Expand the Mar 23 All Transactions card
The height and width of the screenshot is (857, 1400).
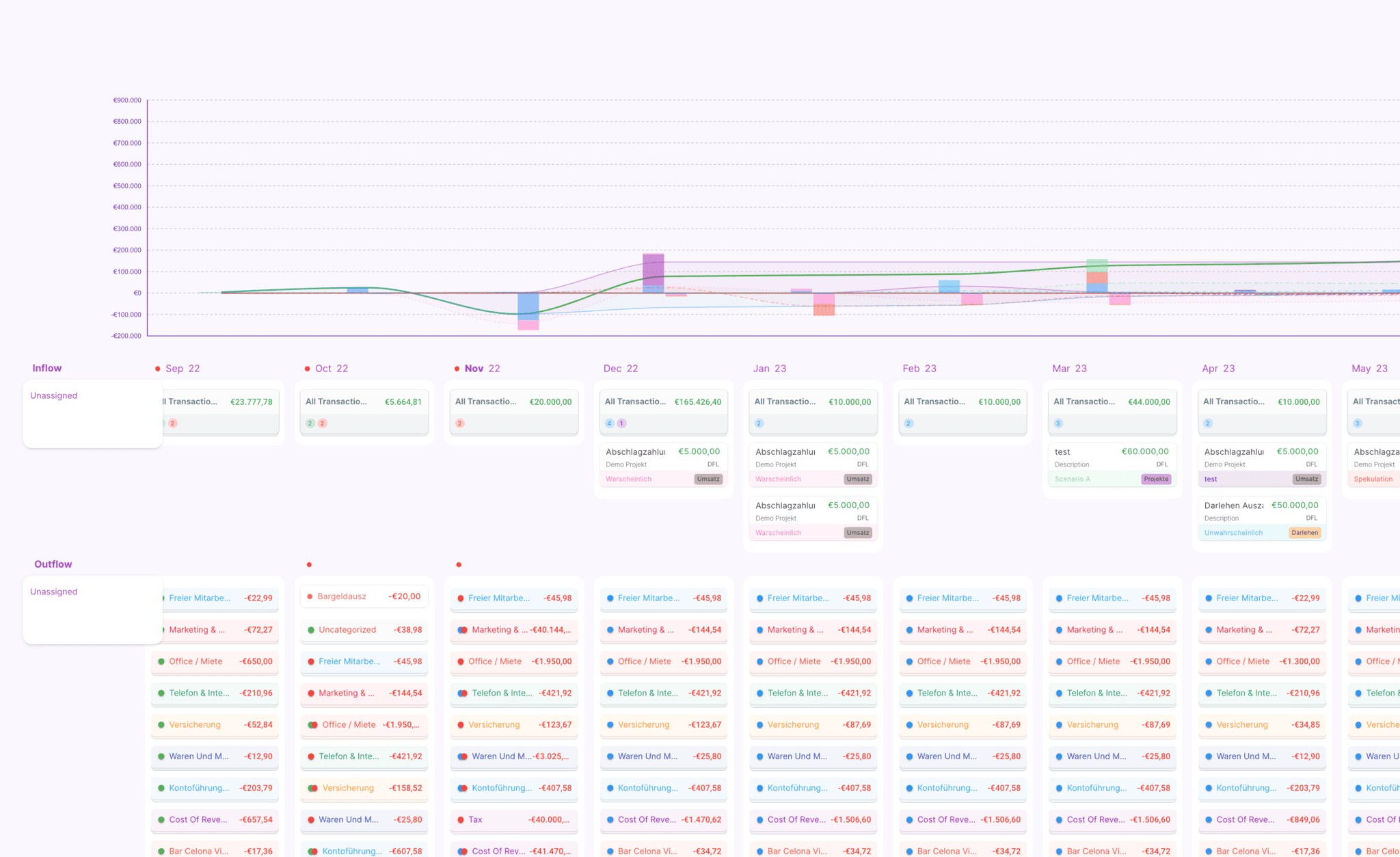pos(1112,402)
